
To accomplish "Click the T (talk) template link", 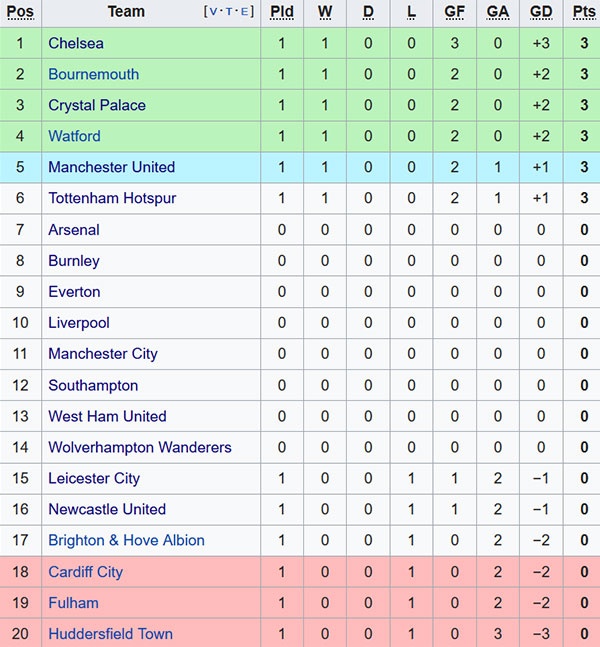I will click(x=230, y=12).
